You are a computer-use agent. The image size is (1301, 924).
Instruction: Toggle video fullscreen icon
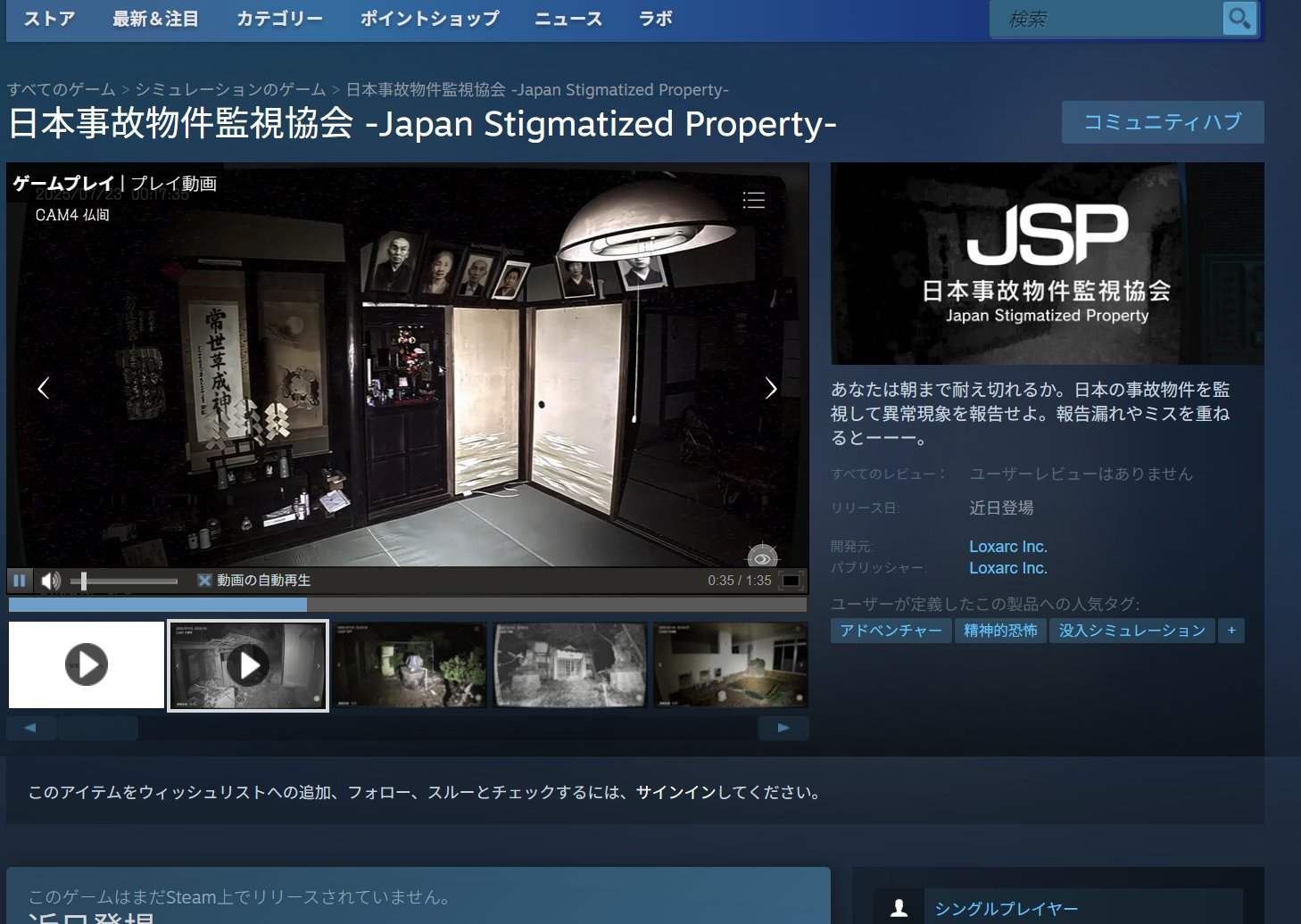[791, 581]
